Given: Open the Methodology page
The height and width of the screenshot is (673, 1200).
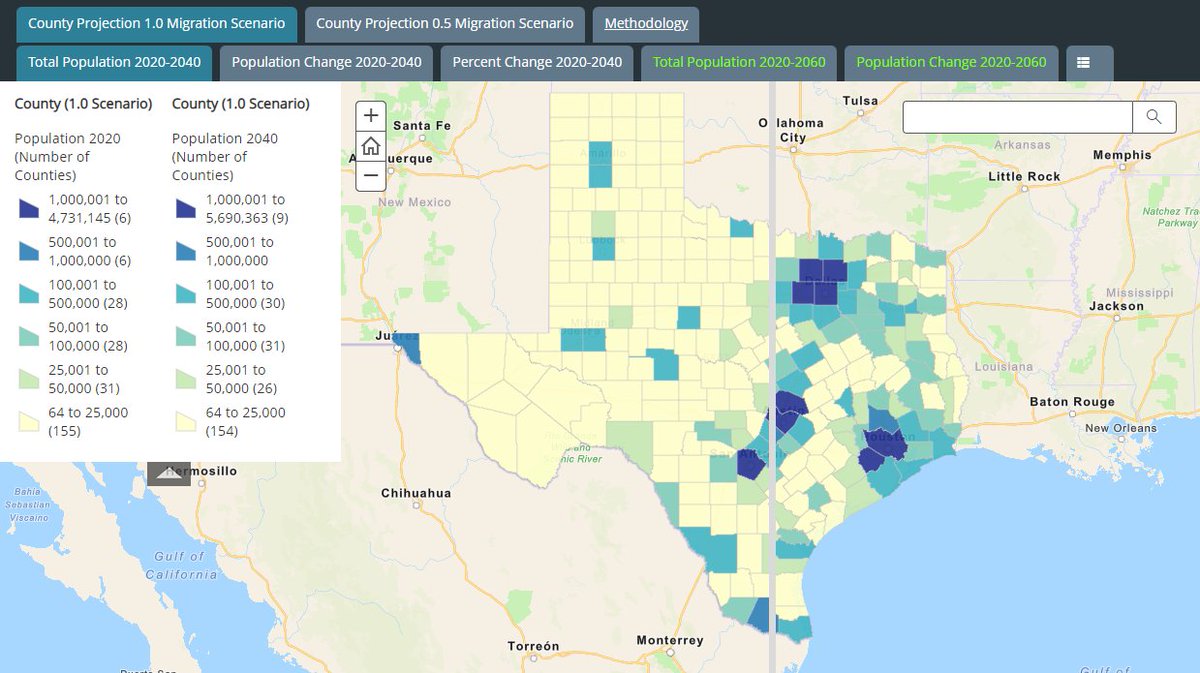Looking at the screenshot, I should click(x=645, y=24).
